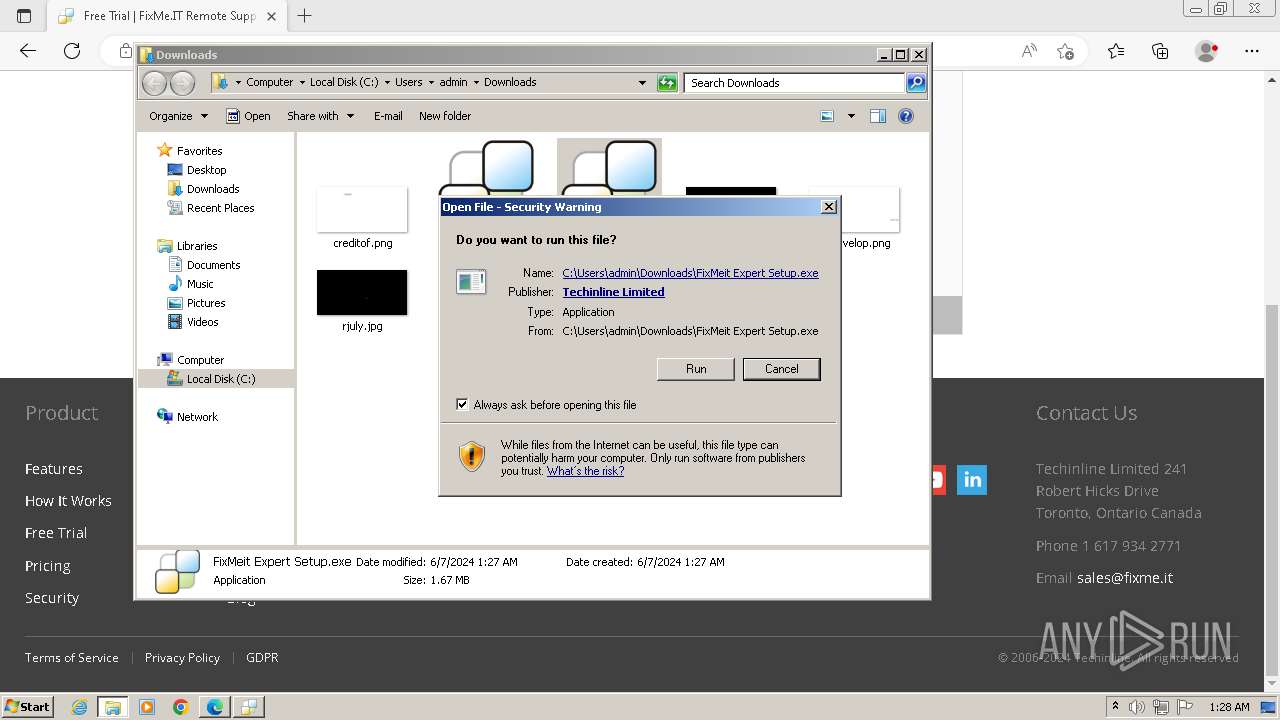Viewport: 1280px width, 720px height.
Task: Open the address bar history dropdown arrow
Action: 642,83
